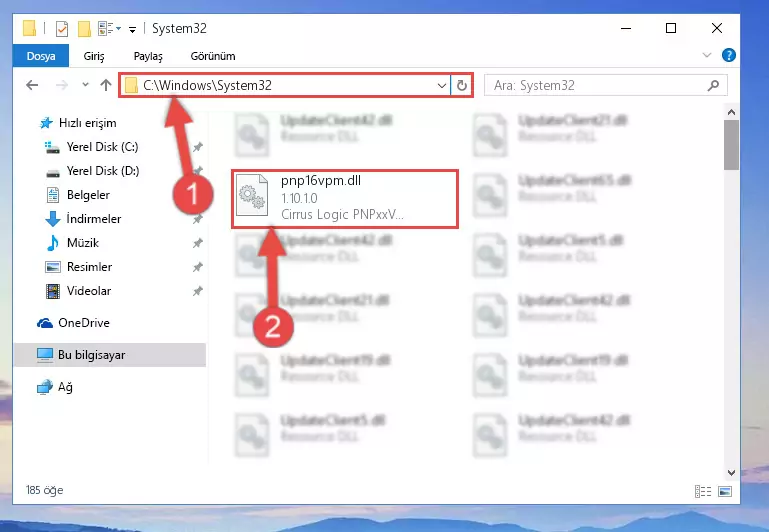769x532 pixels.
Task: Switch to the Görünüm tab
Action: coord(213,56)
